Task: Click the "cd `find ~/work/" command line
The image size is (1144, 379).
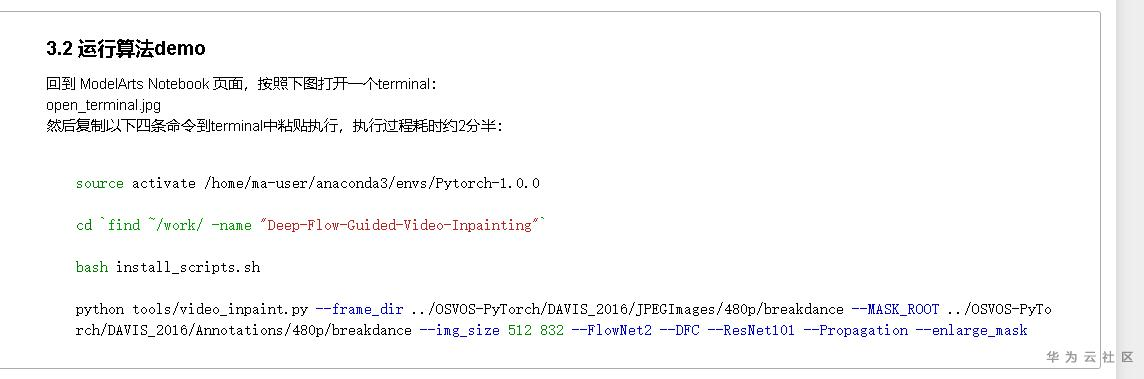Action: pyautogui.click(x=311, y=225)
